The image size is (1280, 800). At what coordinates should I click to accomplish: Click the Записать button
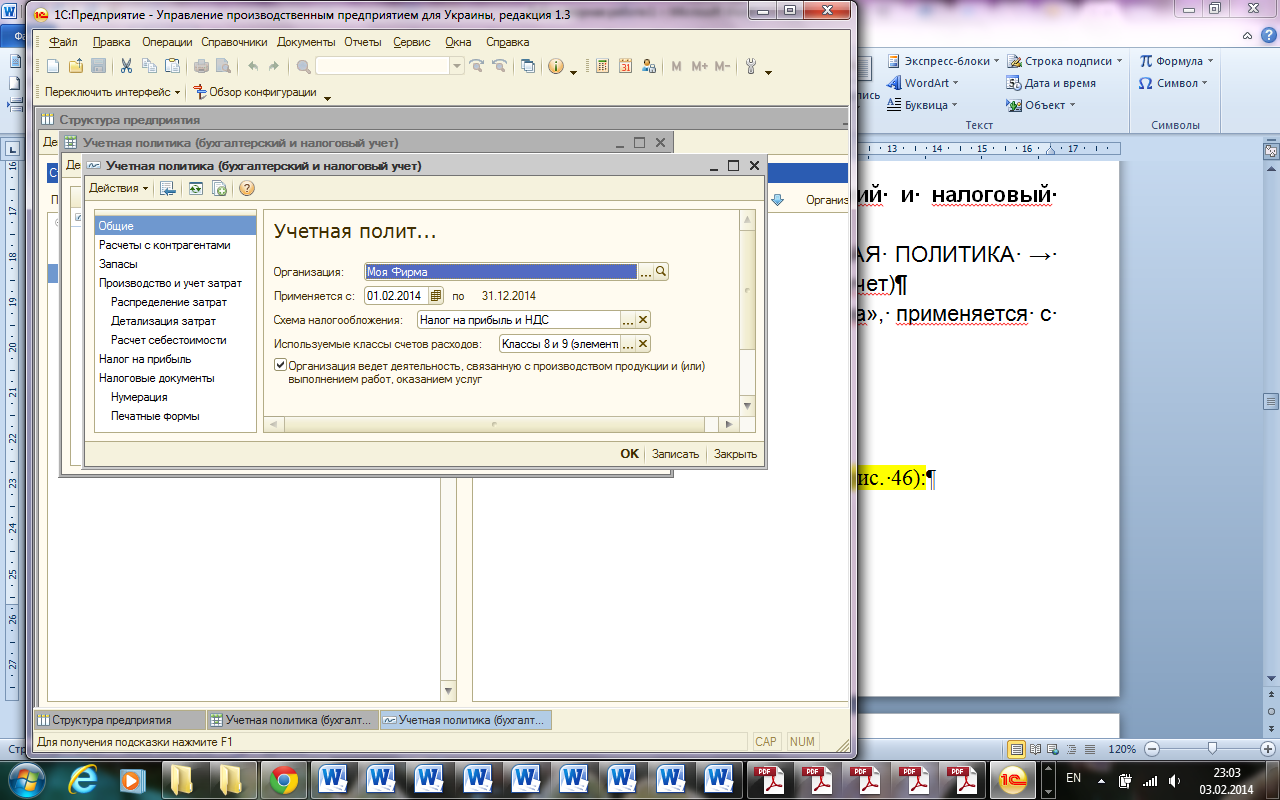pos(675,454)
